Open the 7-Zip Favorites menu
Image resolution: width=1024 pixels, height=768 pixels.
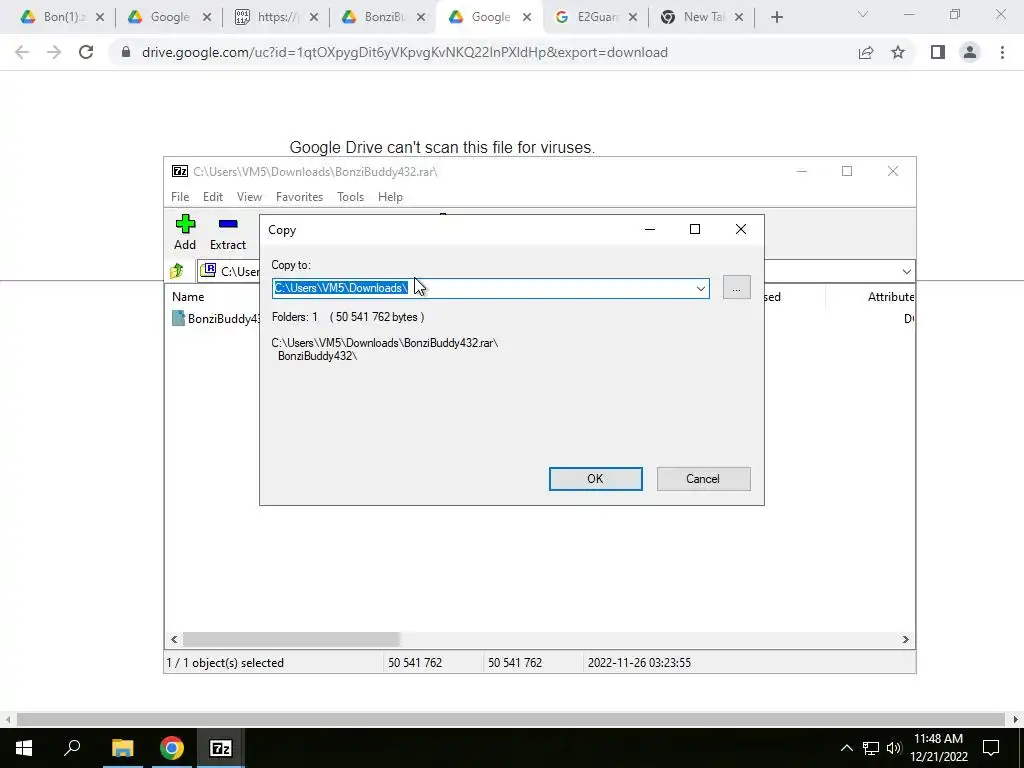tap(299, 197)
